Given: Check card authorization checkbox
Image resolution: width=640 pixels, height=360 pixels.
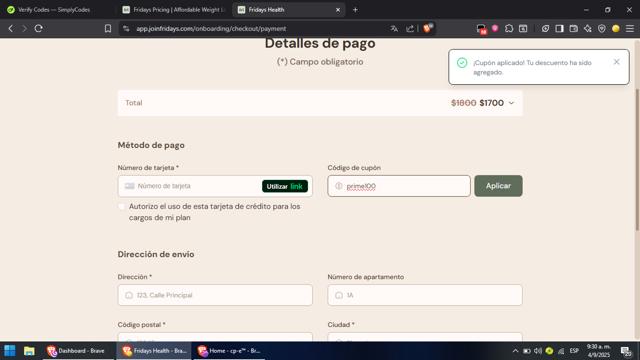Looking at the screenshot, I should 122,207.
